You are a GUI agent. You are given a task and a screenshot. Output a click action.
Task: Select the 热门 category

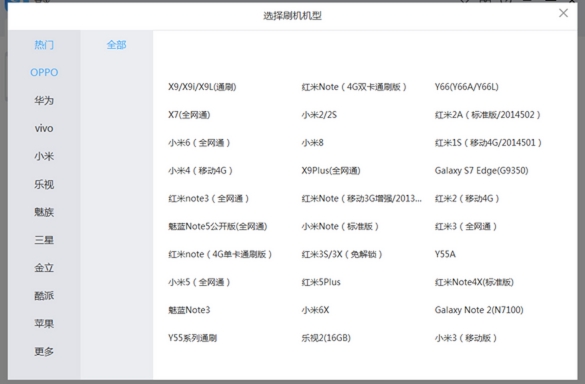(x=44, y=45)
